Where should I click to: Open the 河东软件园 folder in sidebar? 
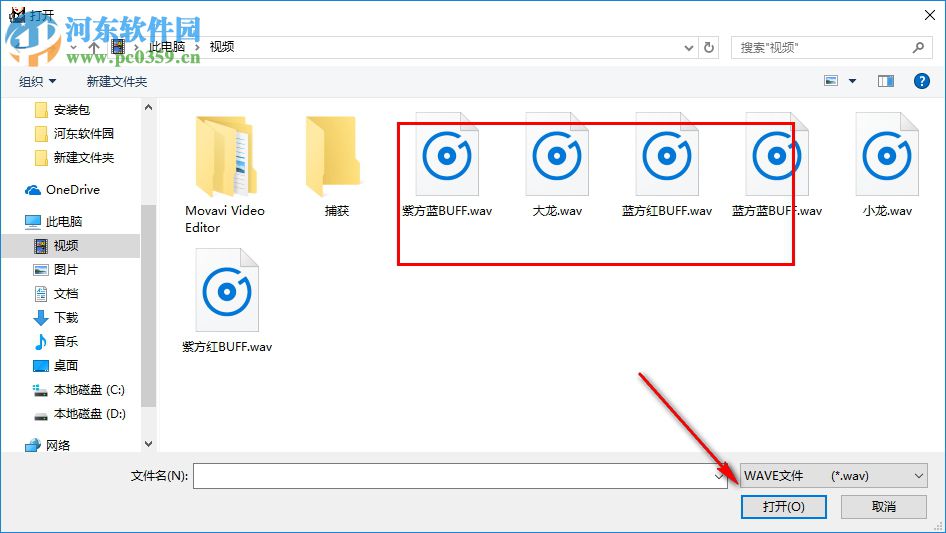[74, 133]
